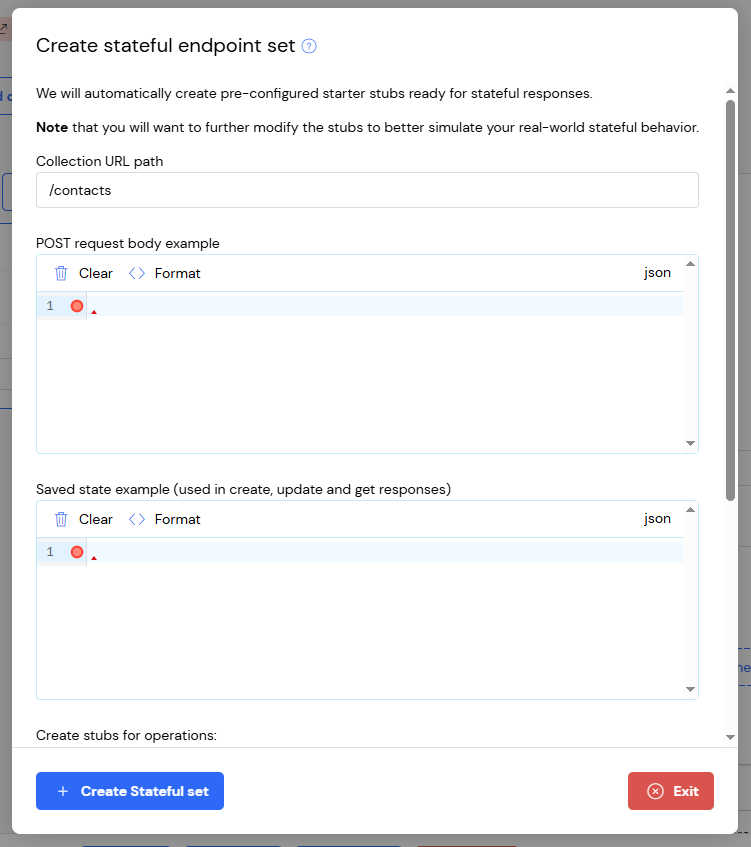This screenshot has height=847, width=751.
Task: Clear the Saved state example editor
Action: coord(84,519)
